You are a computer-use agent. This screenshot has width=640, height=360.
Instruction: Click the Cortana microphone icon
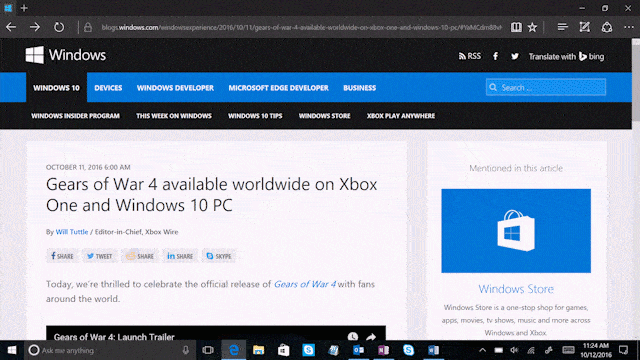(186, 350)
